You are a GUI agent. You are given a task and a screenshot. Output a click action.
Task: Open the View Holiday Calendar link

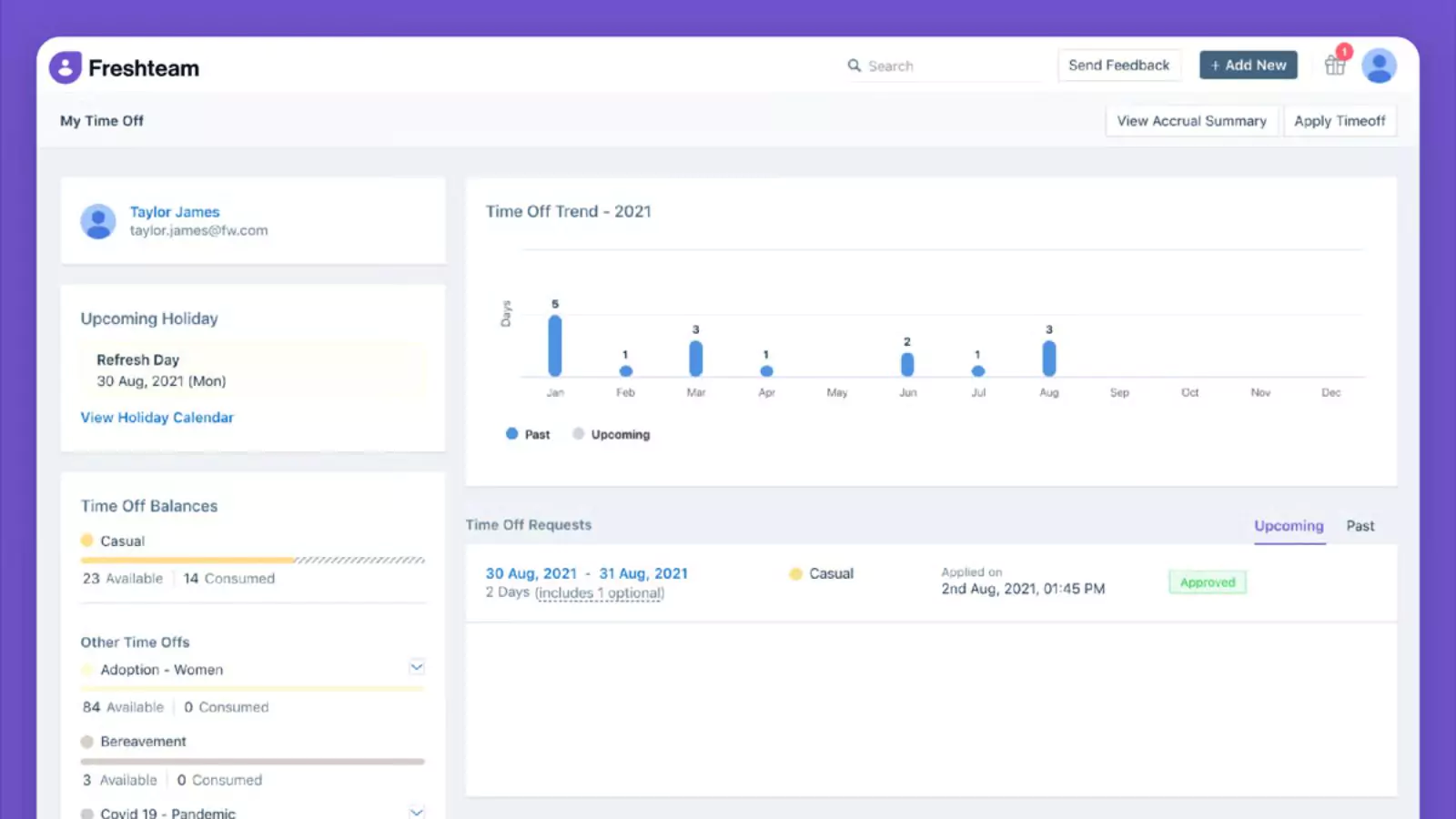point(157,418)
